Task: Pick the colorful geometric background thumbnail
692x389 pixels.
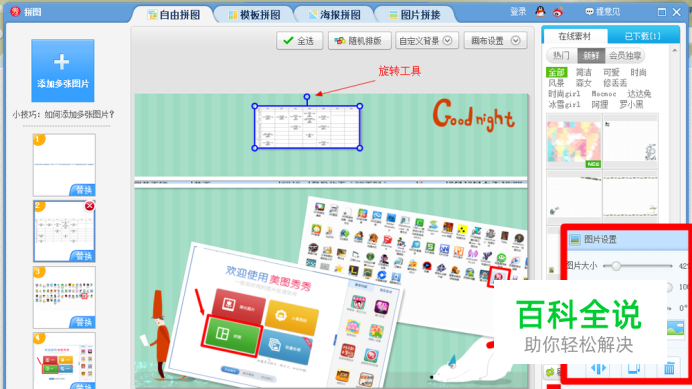Action: coord(574,142)
